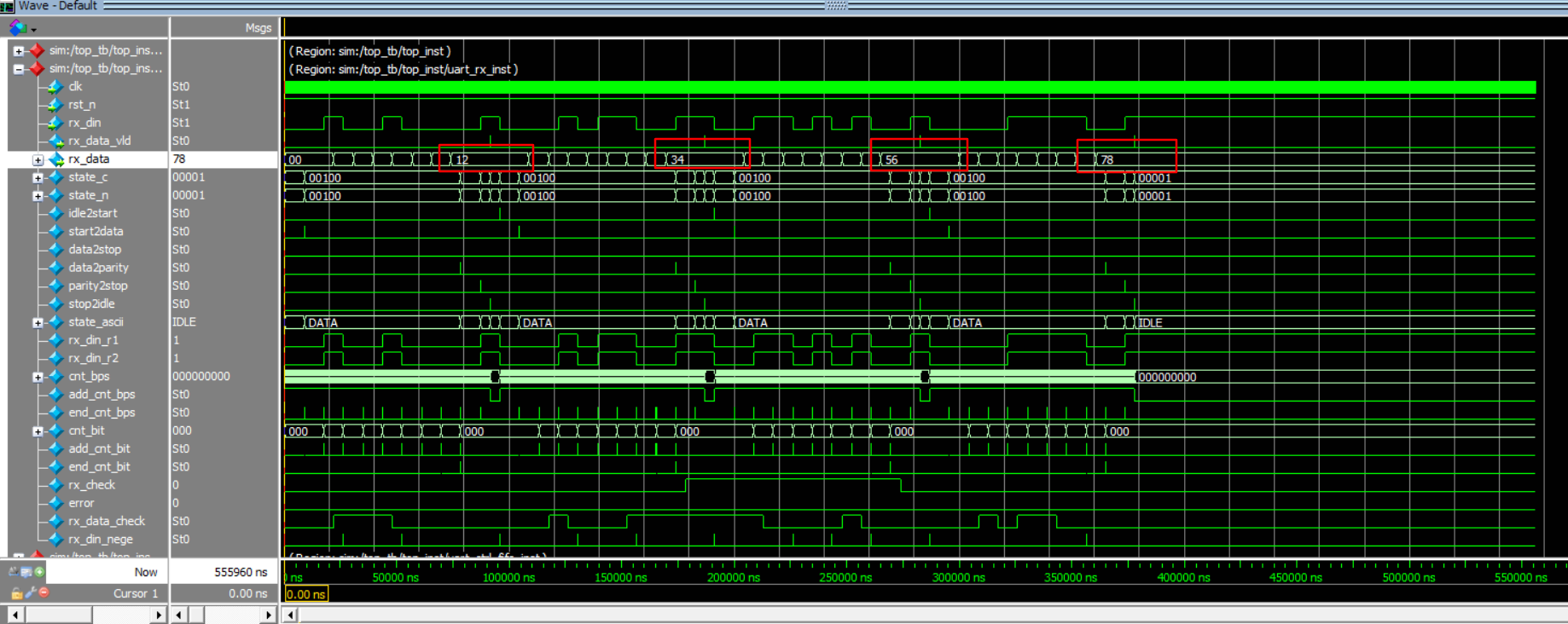The image size is (1568, 624).
Task: Click the rx_din_r1 signal icon
Action: click(55, 340)
